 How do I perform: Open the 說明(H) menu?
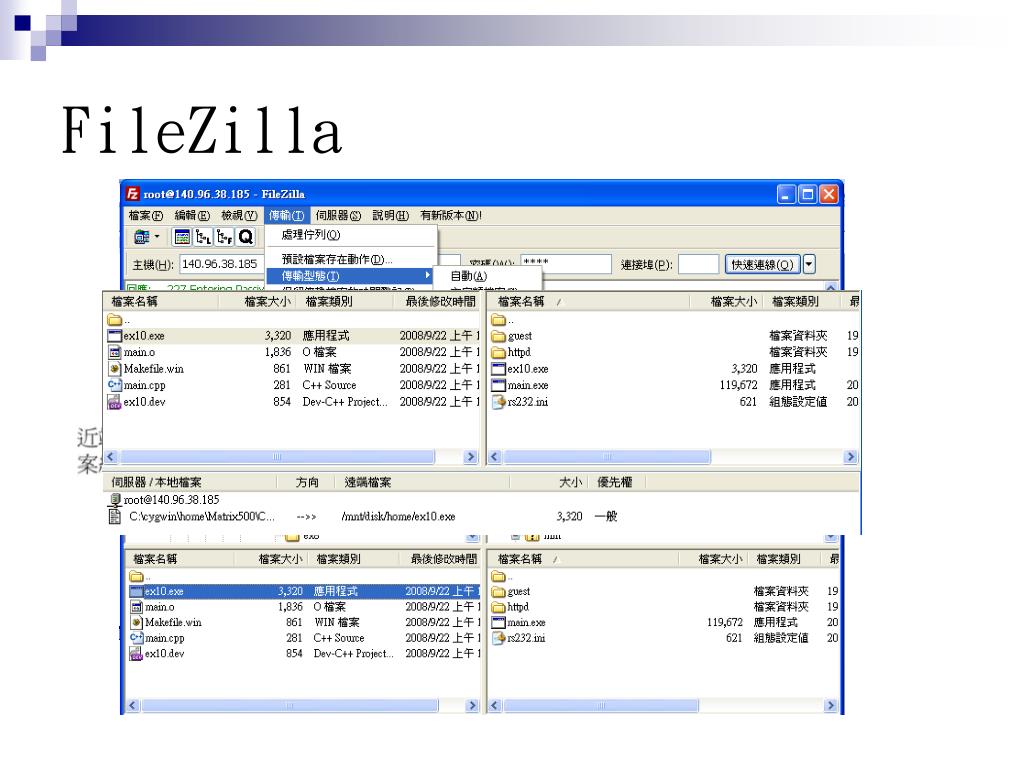[391, 215]
